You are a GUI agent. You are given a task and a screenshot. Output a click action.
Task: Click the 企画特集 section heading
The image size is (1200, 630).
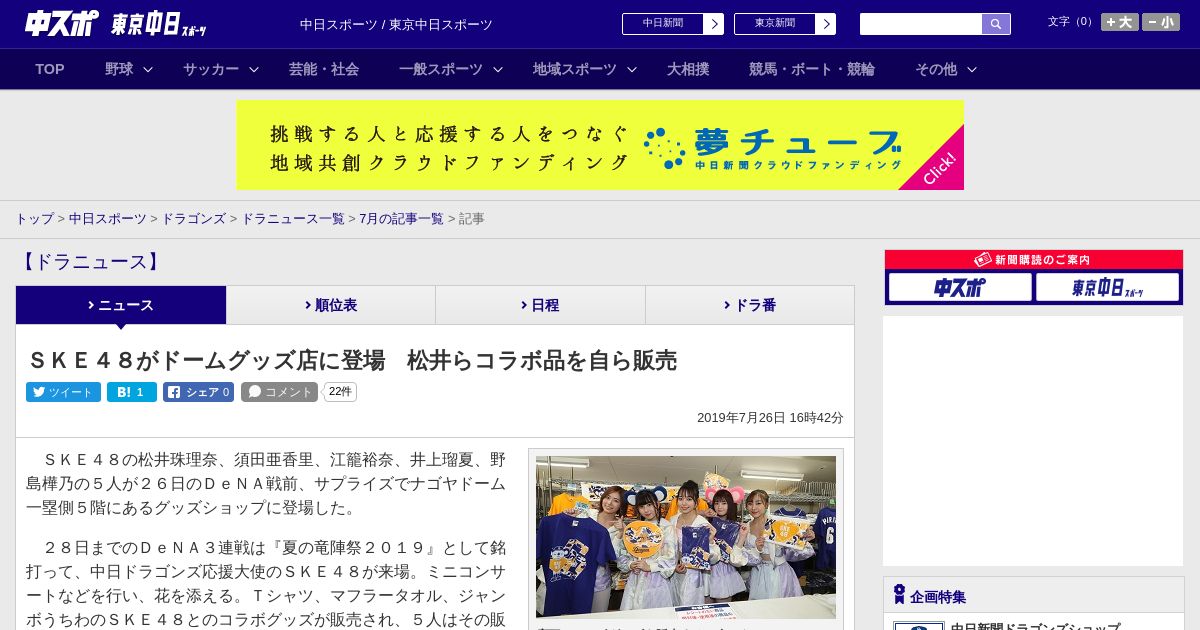938,597
